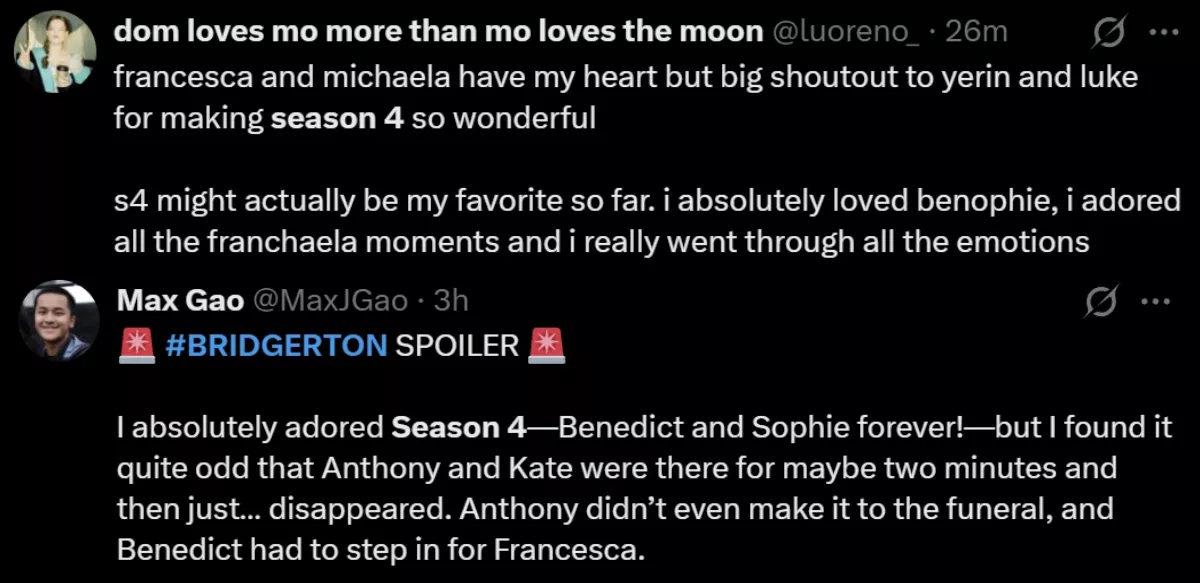Click bold "Season 4" in Max Gao's tweet
The image size is (1200, 583).
coord(459,429)
